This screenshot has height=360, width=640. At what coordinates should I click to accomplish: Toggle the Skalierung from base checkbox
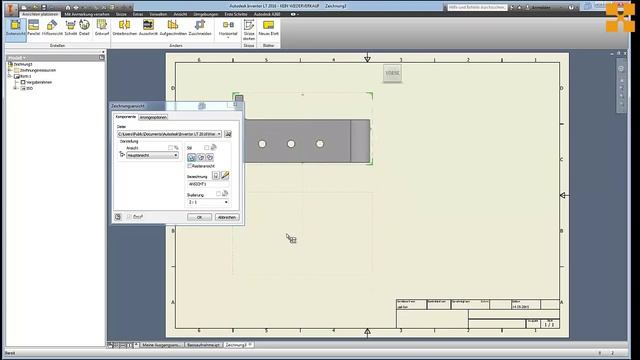(218, 194)
